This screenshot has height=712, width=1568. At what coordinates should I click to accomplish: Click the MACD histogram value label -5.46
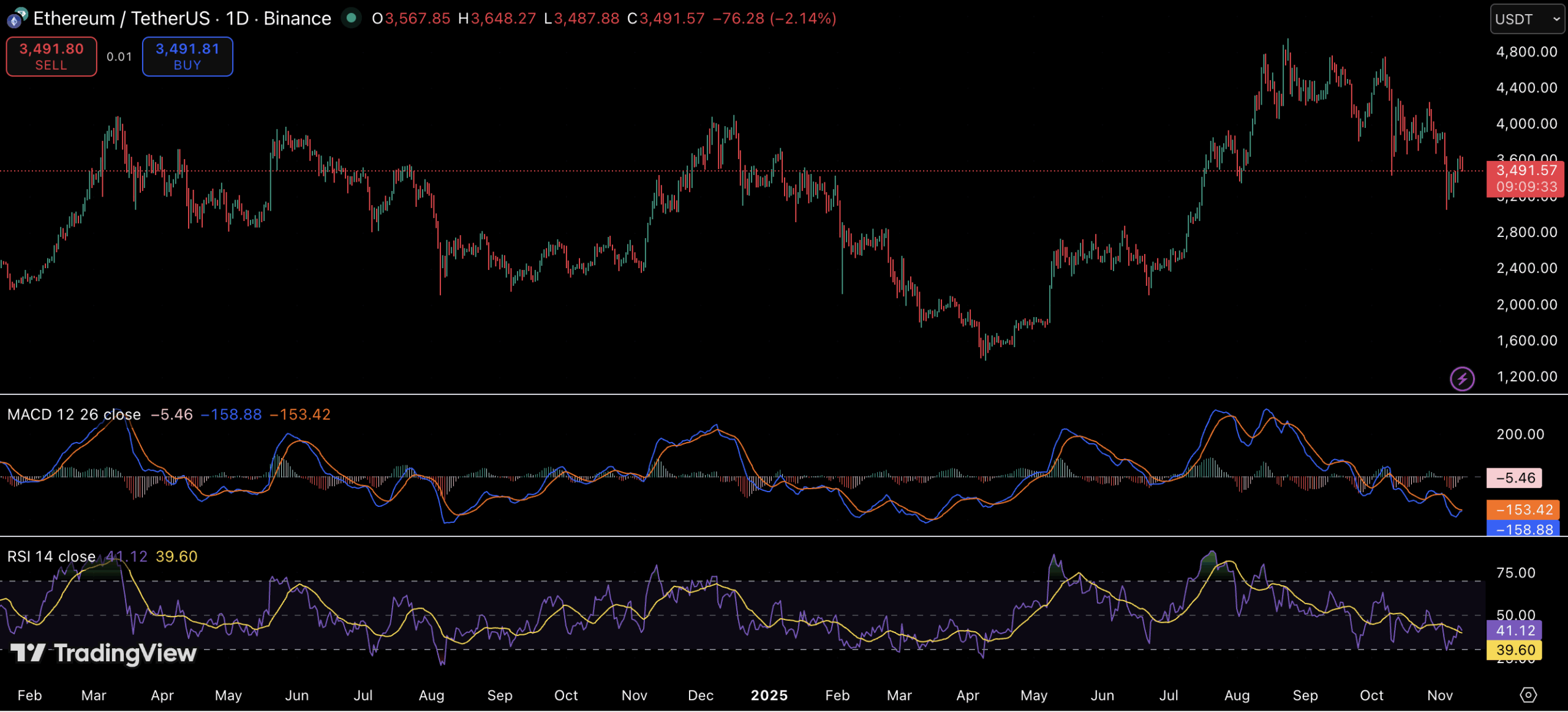(1514, 478)
